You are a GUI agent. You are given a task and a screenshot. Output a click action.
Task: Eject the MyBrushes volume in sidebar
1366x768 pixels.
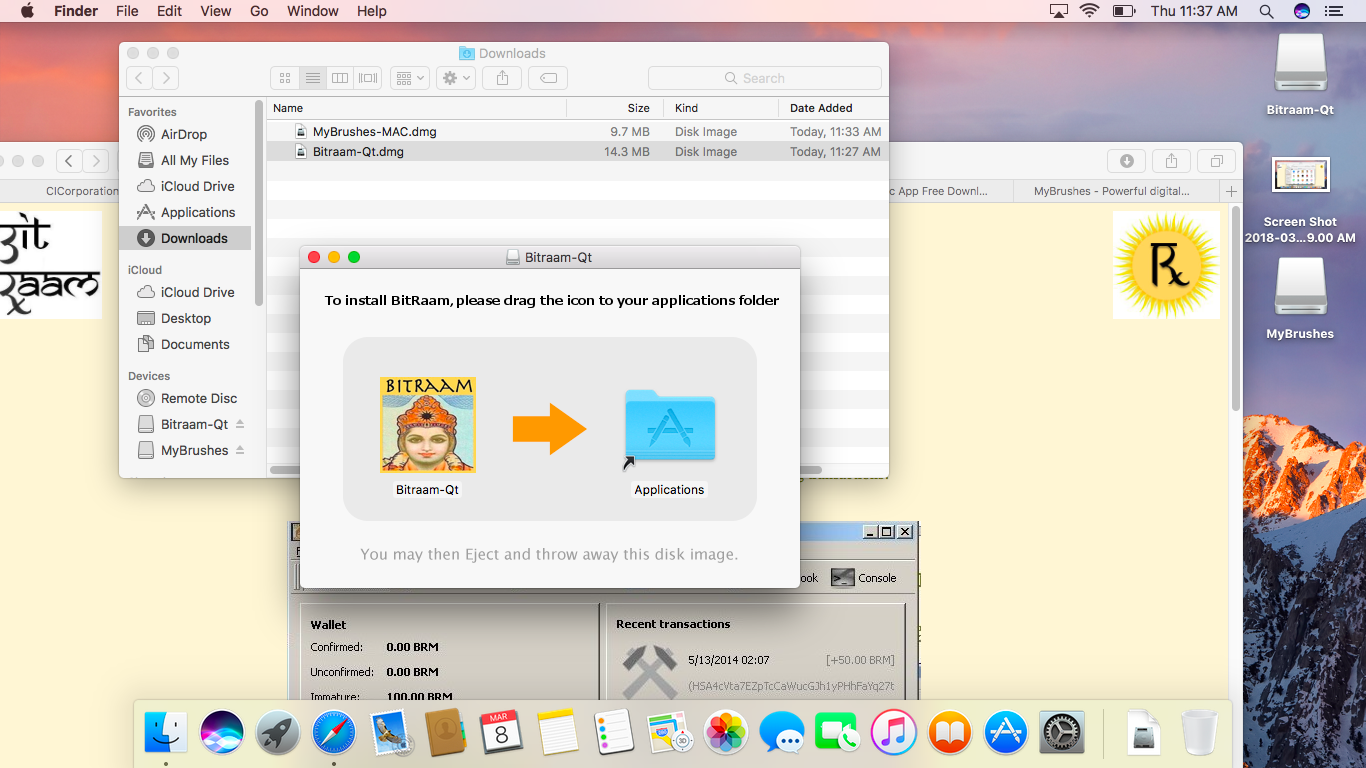pyautogui.click(x=240, y=450)
